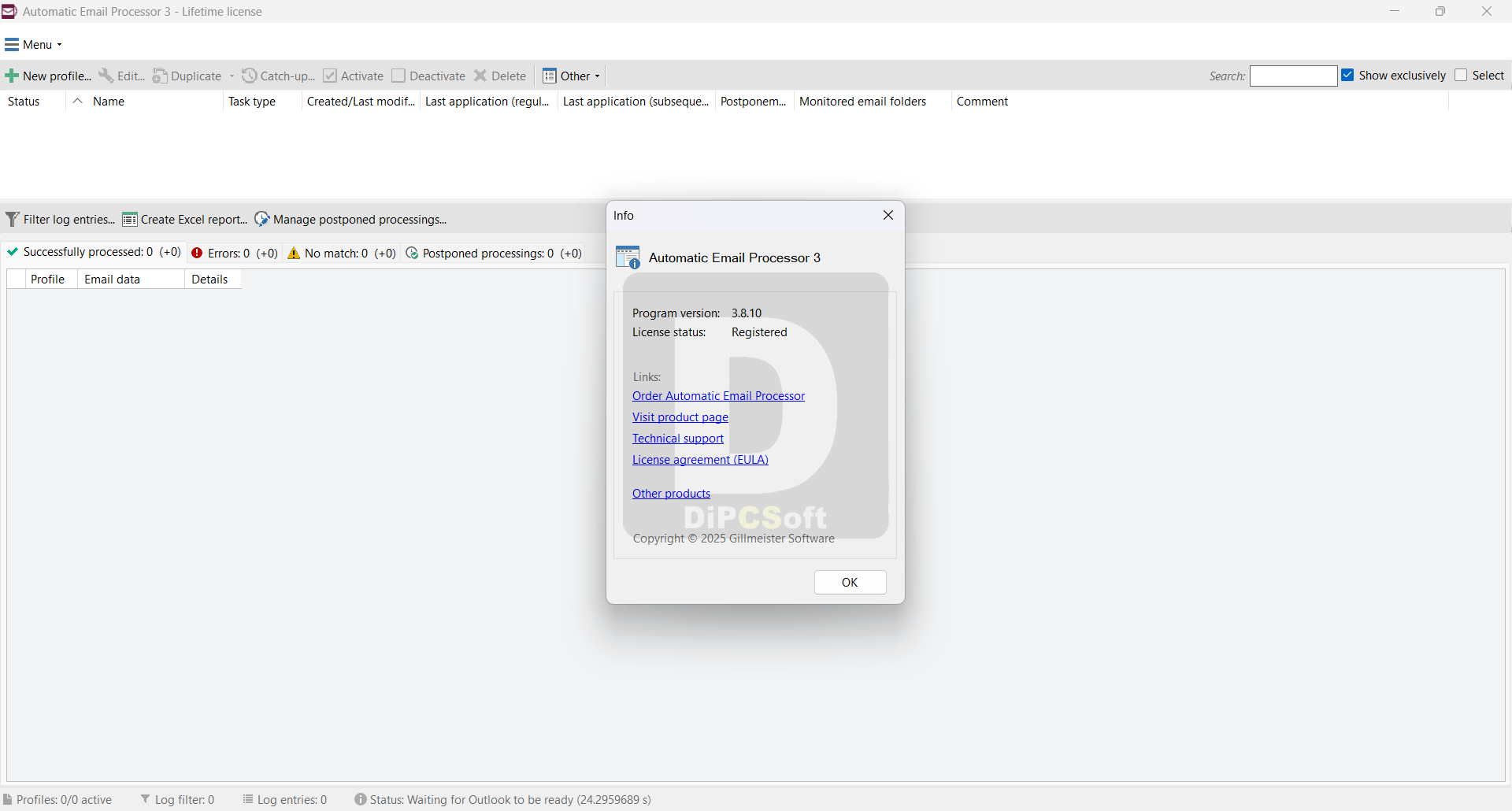Viewport: 1512px width, 811px height.
Task: Open the Other products link
Action: coord(671,494)
